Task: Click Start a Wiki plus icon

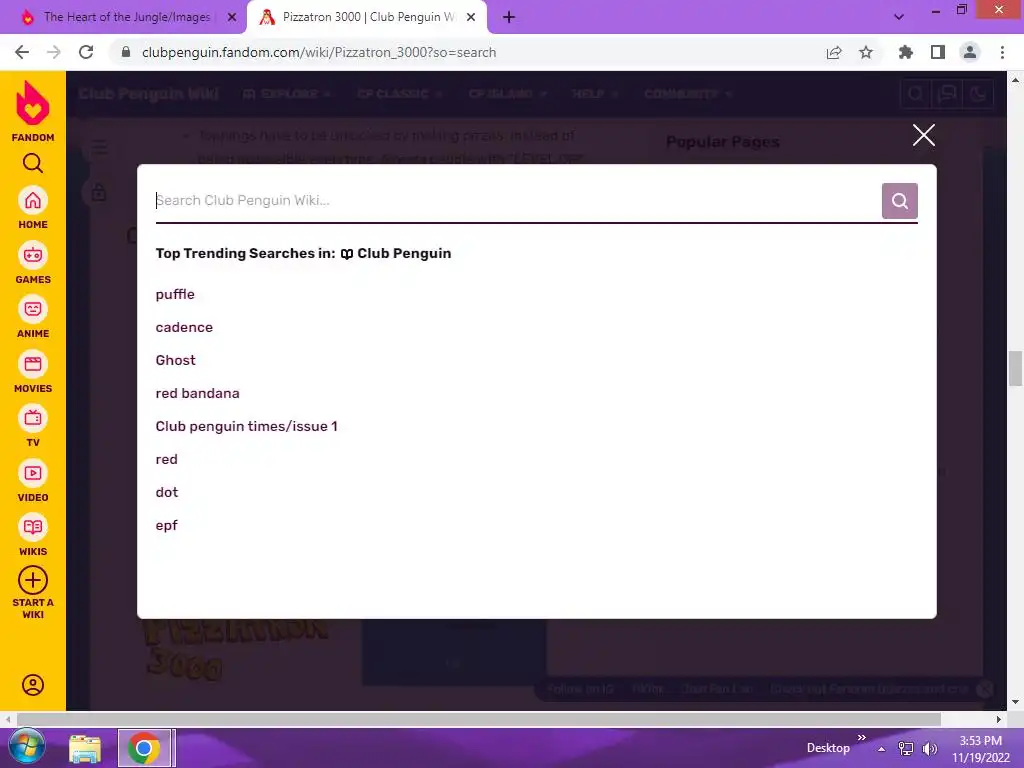Action: (33, 580)
